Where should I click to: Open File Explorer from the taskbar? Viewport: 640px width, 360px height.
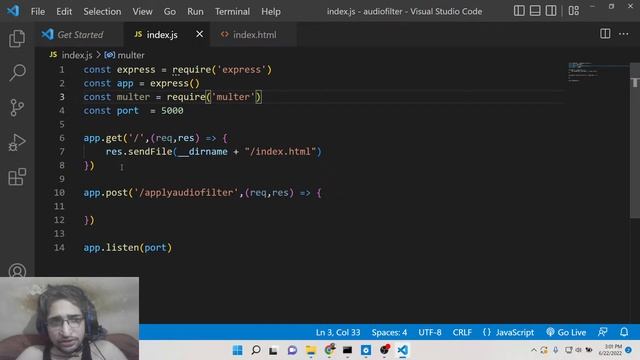311,350
